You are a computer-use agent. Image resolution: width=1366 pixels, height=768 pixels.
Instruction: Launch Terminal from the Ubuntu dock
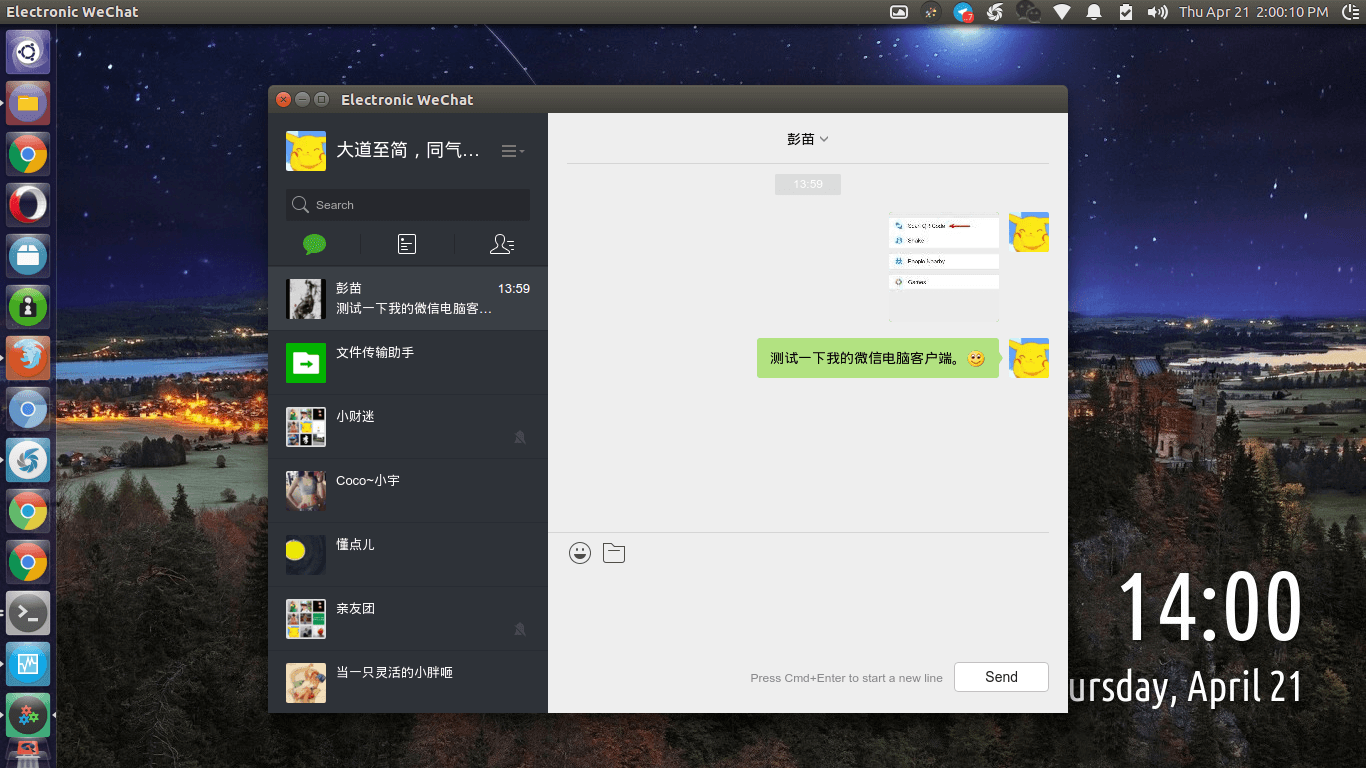[x=28, y=613]
